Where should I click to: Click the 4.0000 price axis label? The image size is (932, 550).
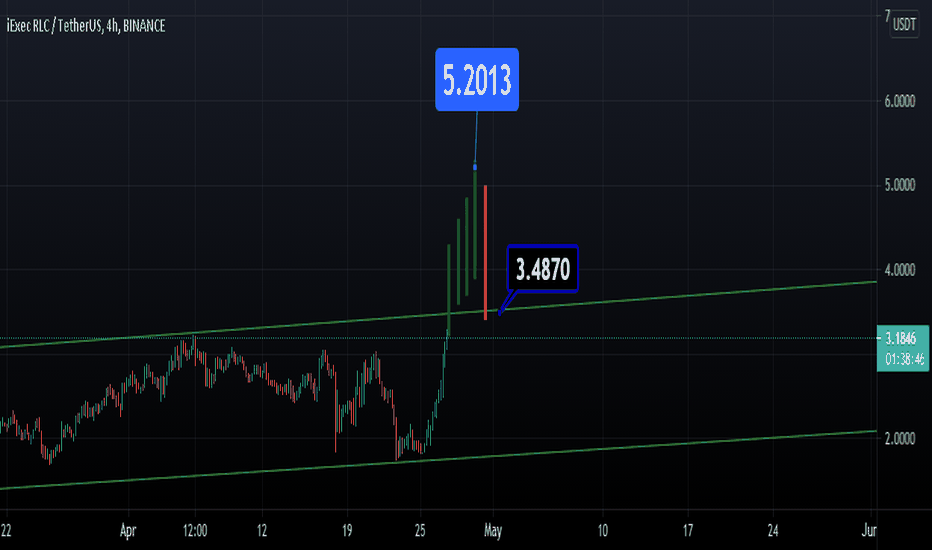(899, 270)
